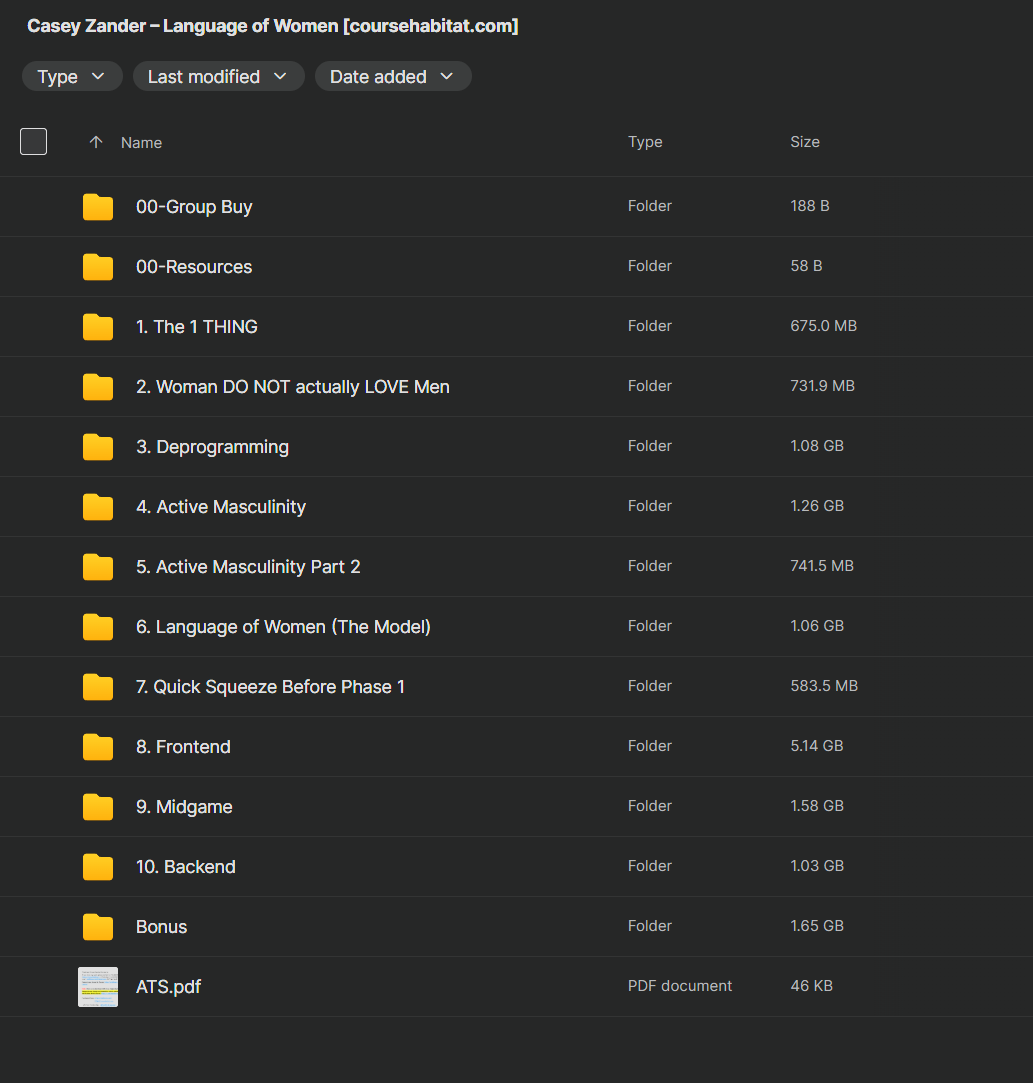Click the 10. Backend folder icon
This screenshot has height=1083, width=1033.
[x=98, y=867]
